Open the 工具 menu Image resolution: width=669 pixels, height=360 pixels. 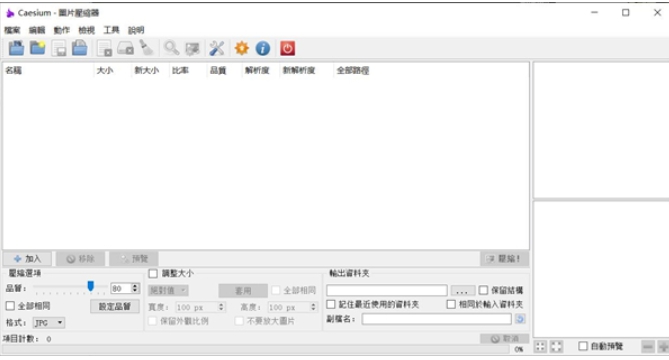pyautogui.click(x=111, y=30)
